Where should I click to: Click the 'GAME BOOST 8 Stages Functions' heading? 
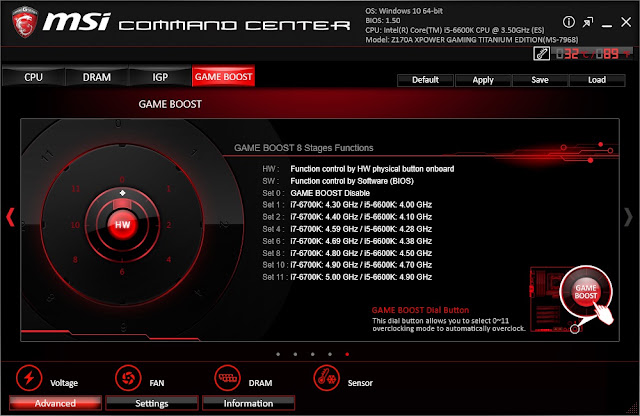pos(304,148)
